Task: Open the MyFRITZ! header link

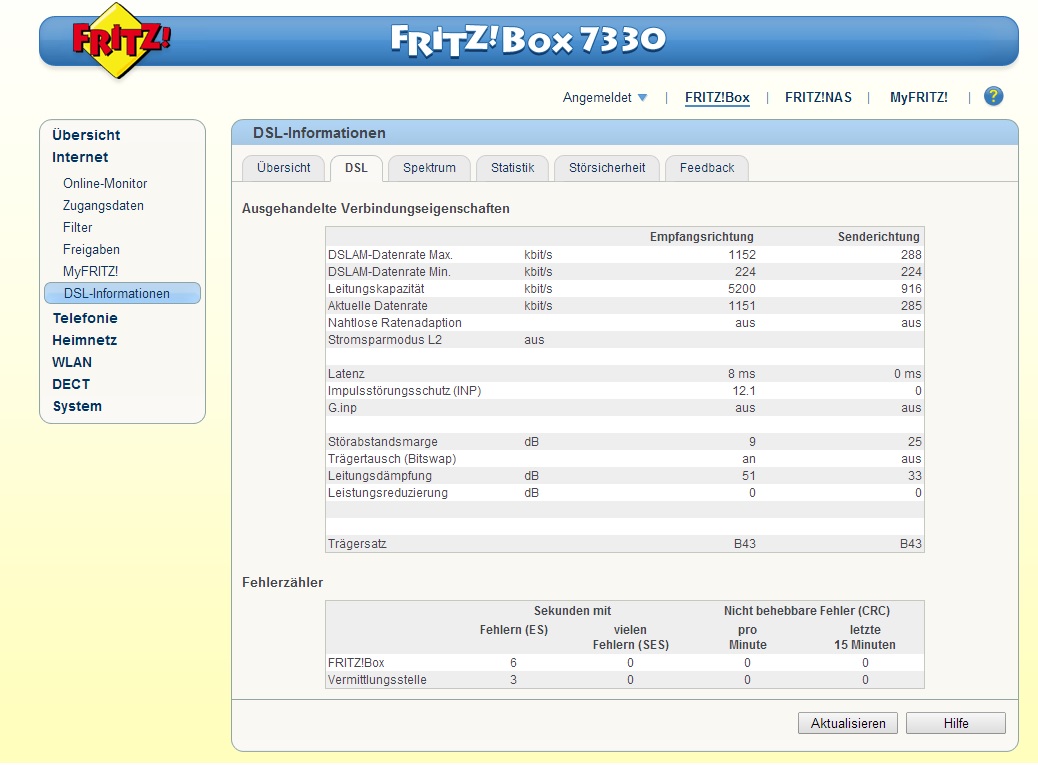Action: (x=918, y=97)
